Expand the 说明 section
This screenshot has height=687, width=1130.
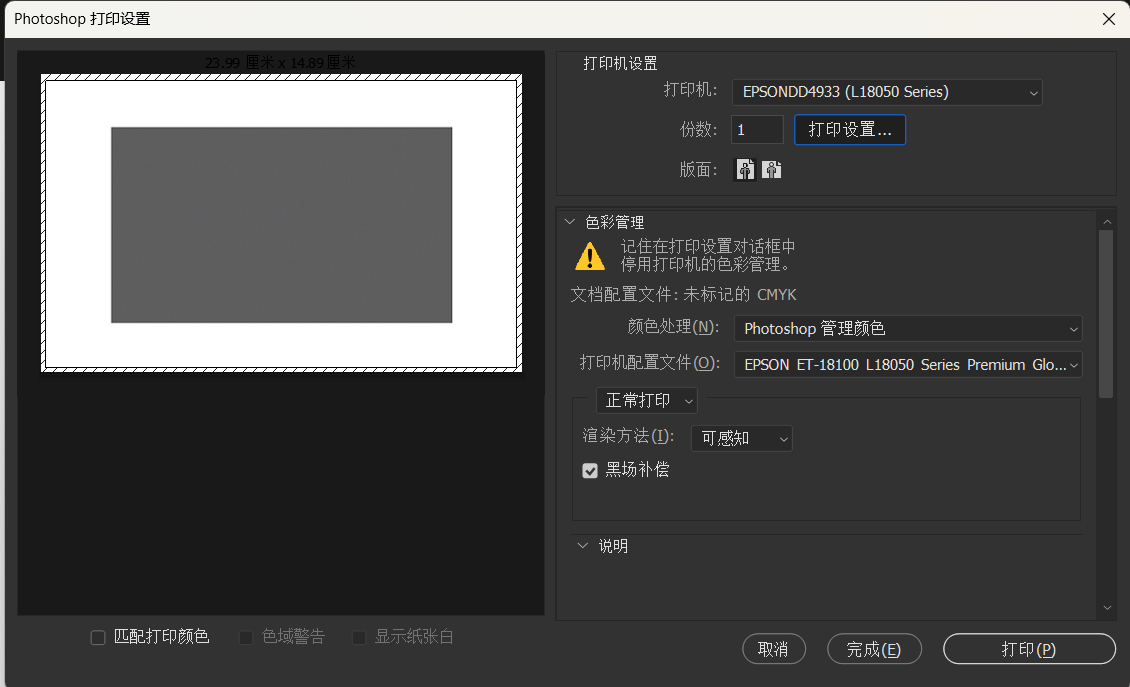point(583,546)
